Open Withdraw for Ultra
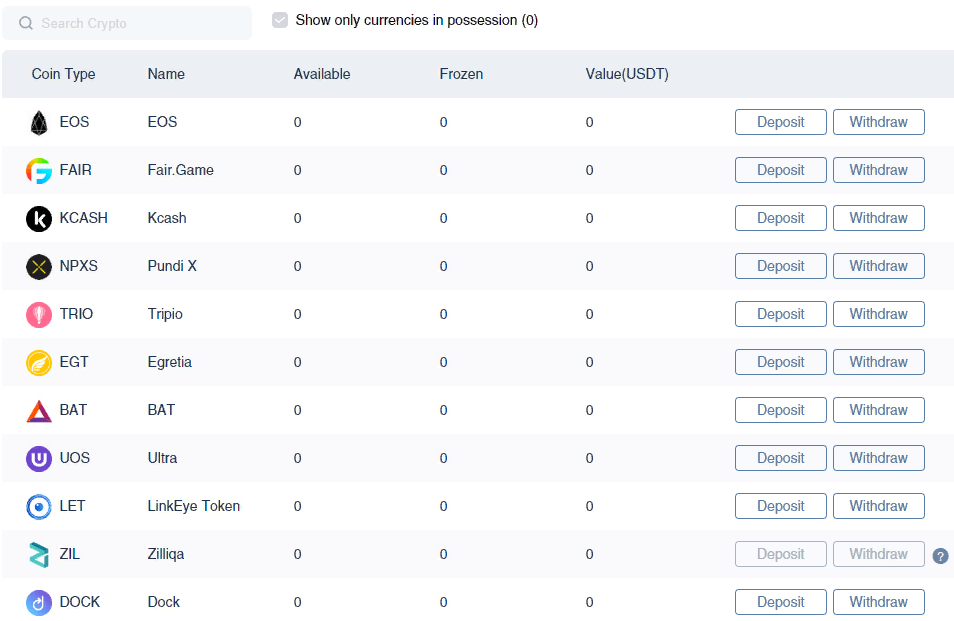This screenshot has height=621, width=954. tap(879, 458)
